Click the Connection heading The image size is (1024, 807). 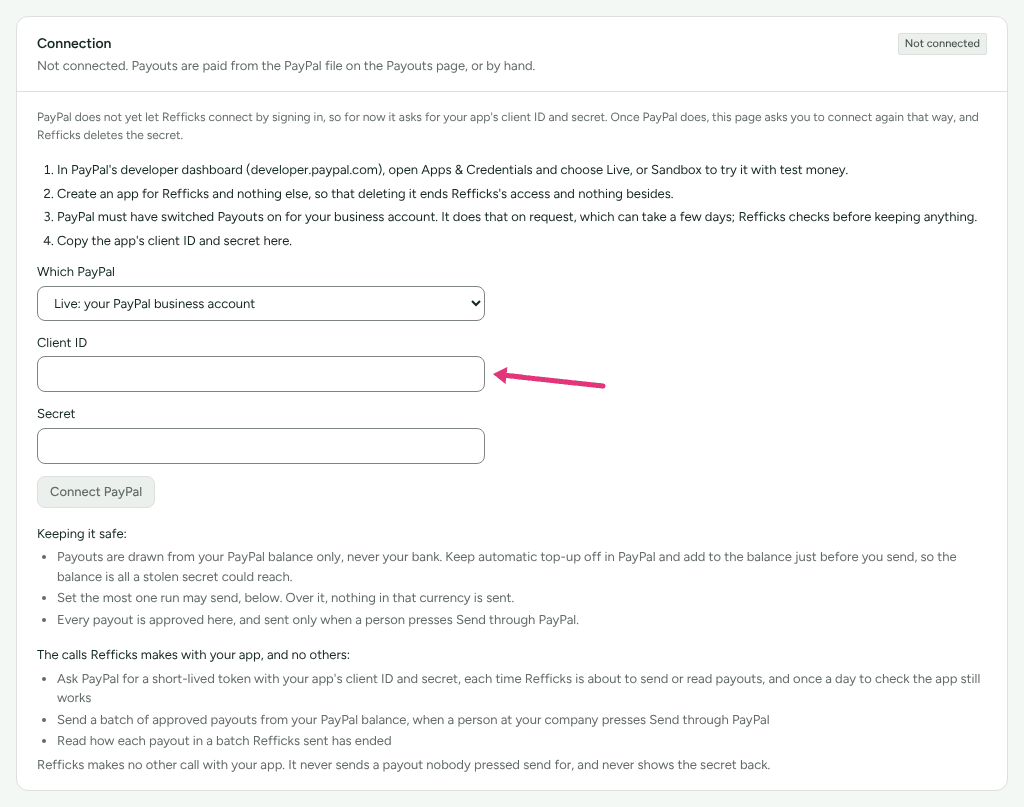74,43
